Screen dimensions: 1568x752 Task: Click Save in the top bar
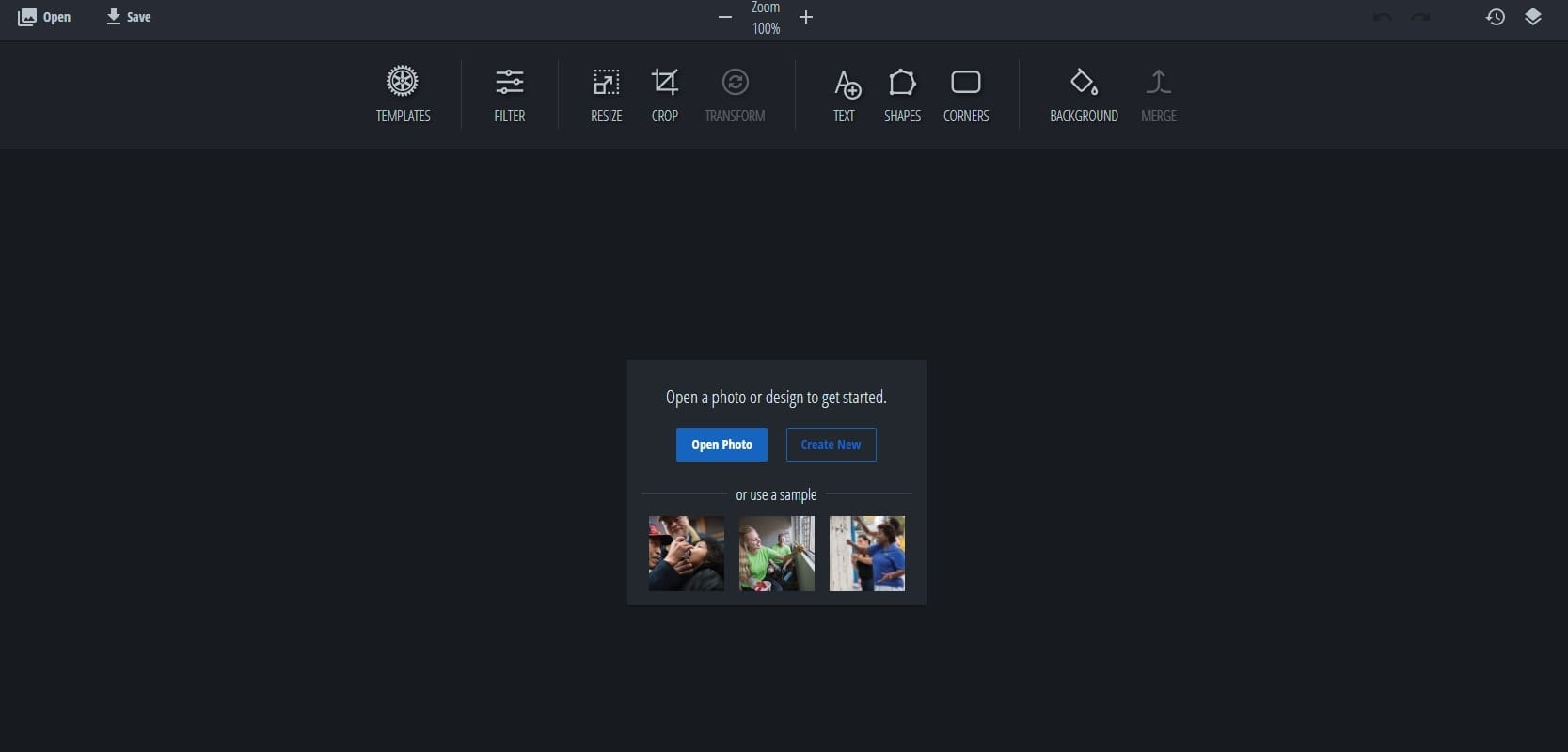(x=128, y=17)
